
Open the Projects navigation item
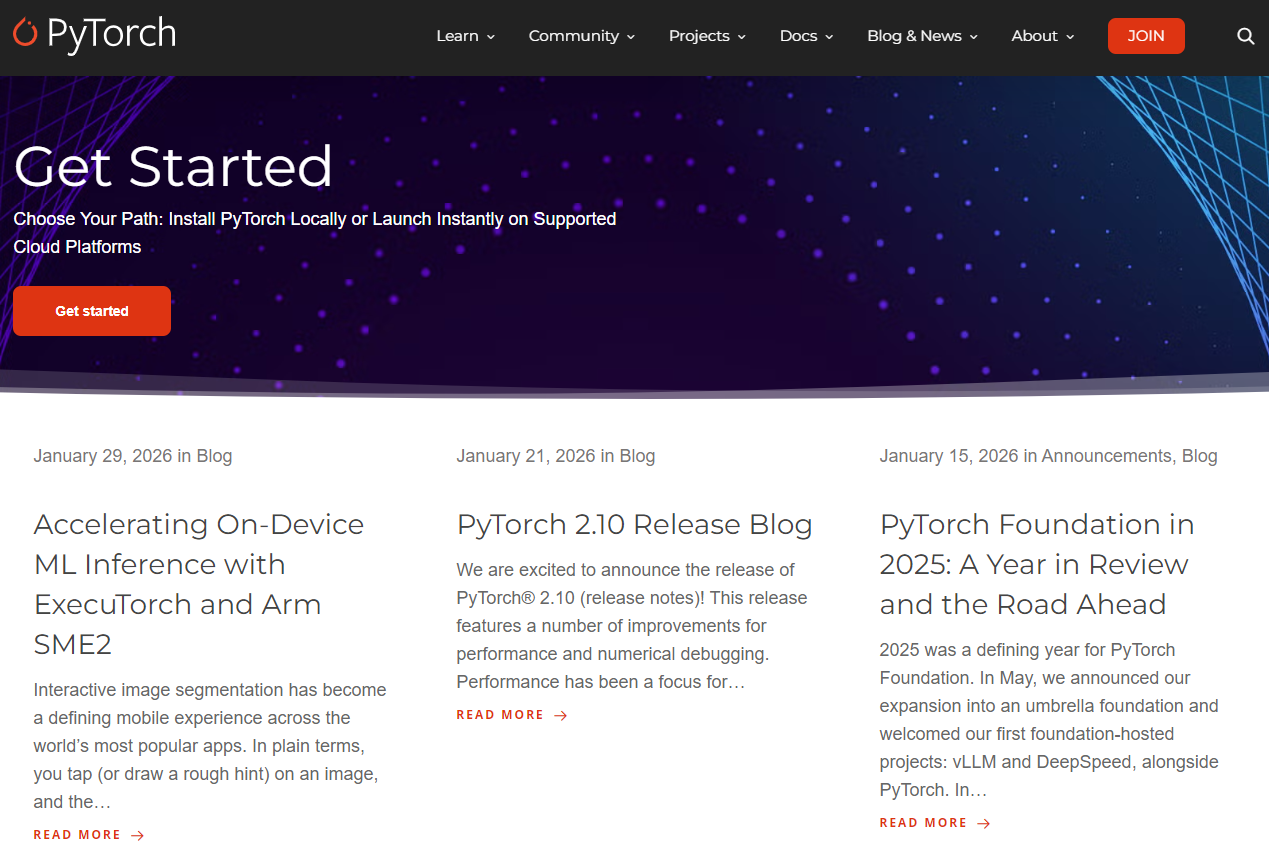click(x=699, y=36)
